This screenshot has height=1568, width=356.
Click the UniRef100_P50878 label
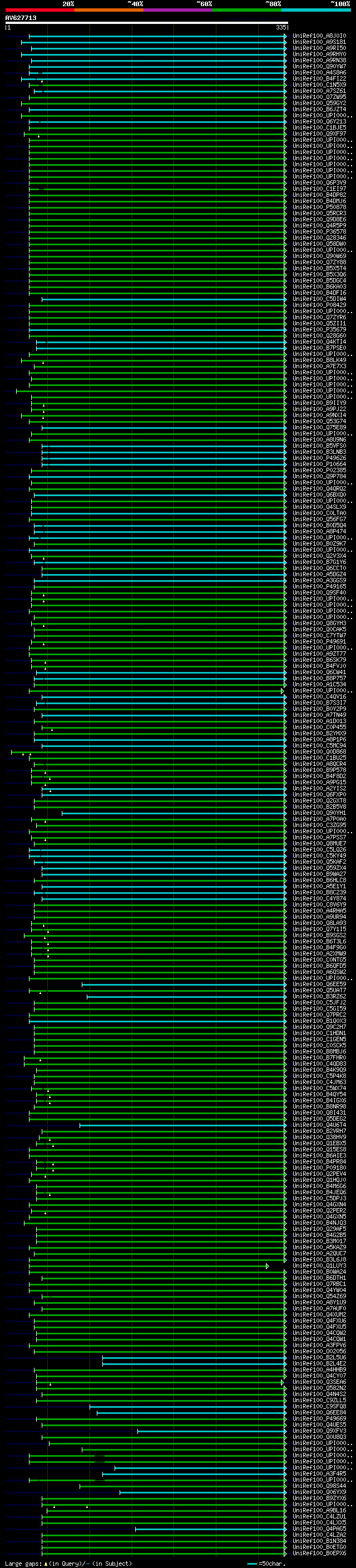pyautogui.click(x=319, y=207)
